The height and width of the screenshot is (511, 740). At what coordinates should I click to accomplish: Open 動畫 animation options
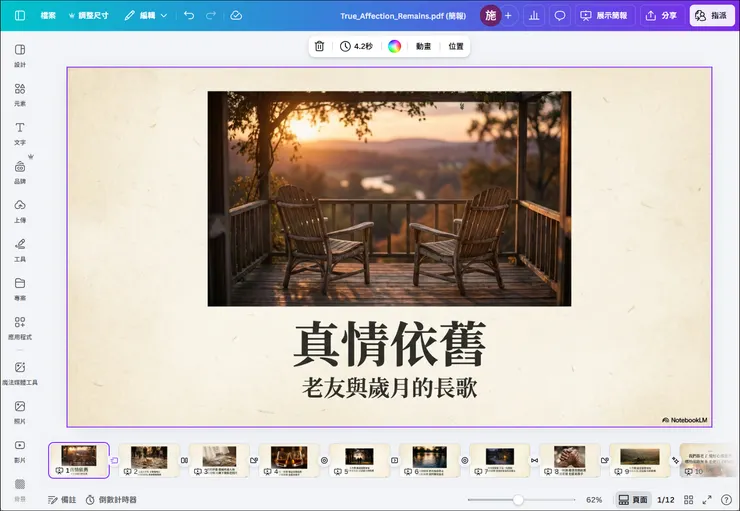tap(423, 46)
